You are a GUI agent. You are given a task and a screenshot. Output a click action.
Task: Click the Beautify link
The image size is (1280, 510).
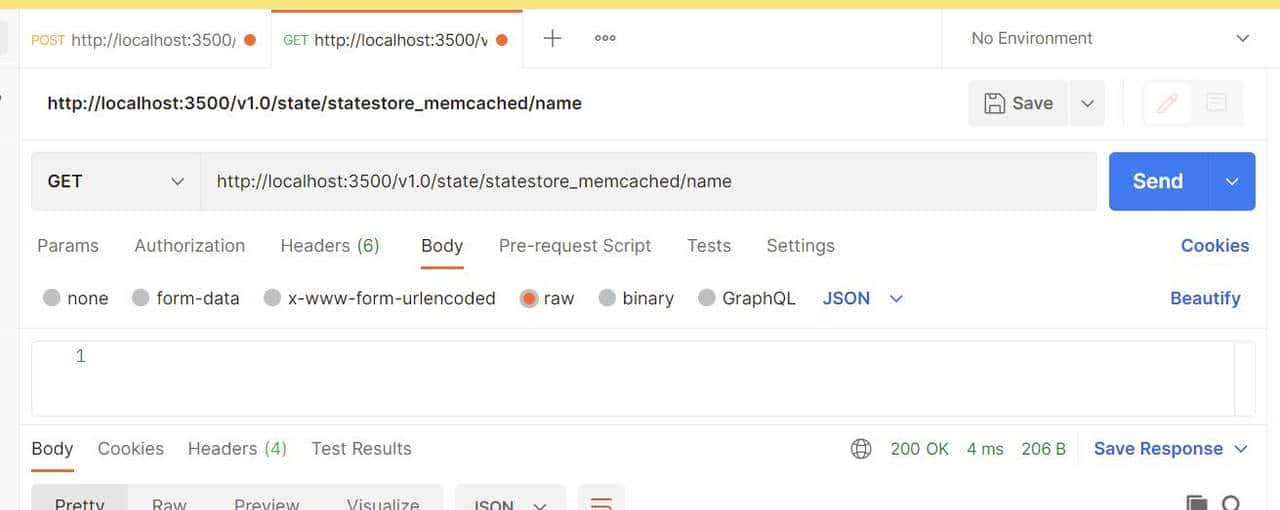(1205, 298)
